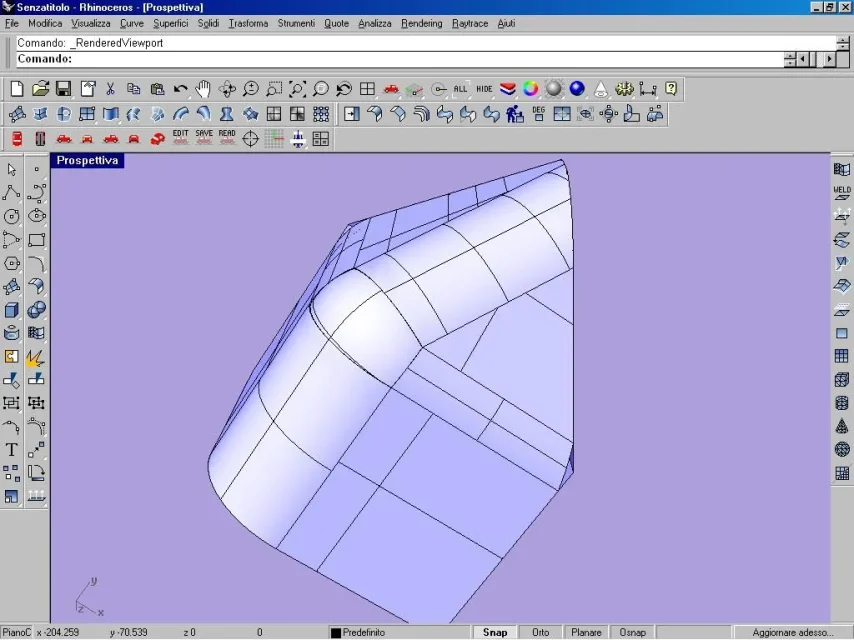Viewport: 854px width, 640px height.
Task: Select the Polygon hexagon tool
Action: (x=11, y=263)
